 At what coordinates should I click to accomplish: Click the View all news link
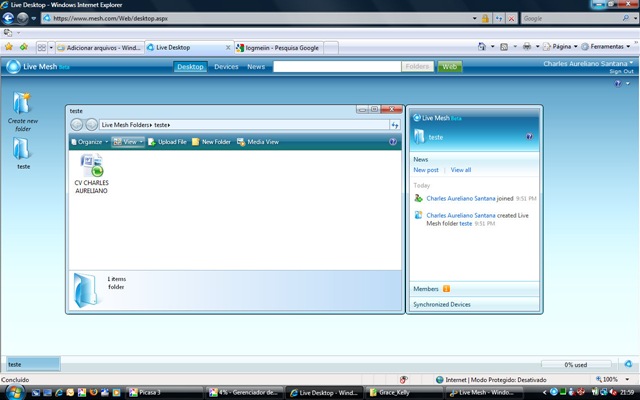click(x=460, y=170)
